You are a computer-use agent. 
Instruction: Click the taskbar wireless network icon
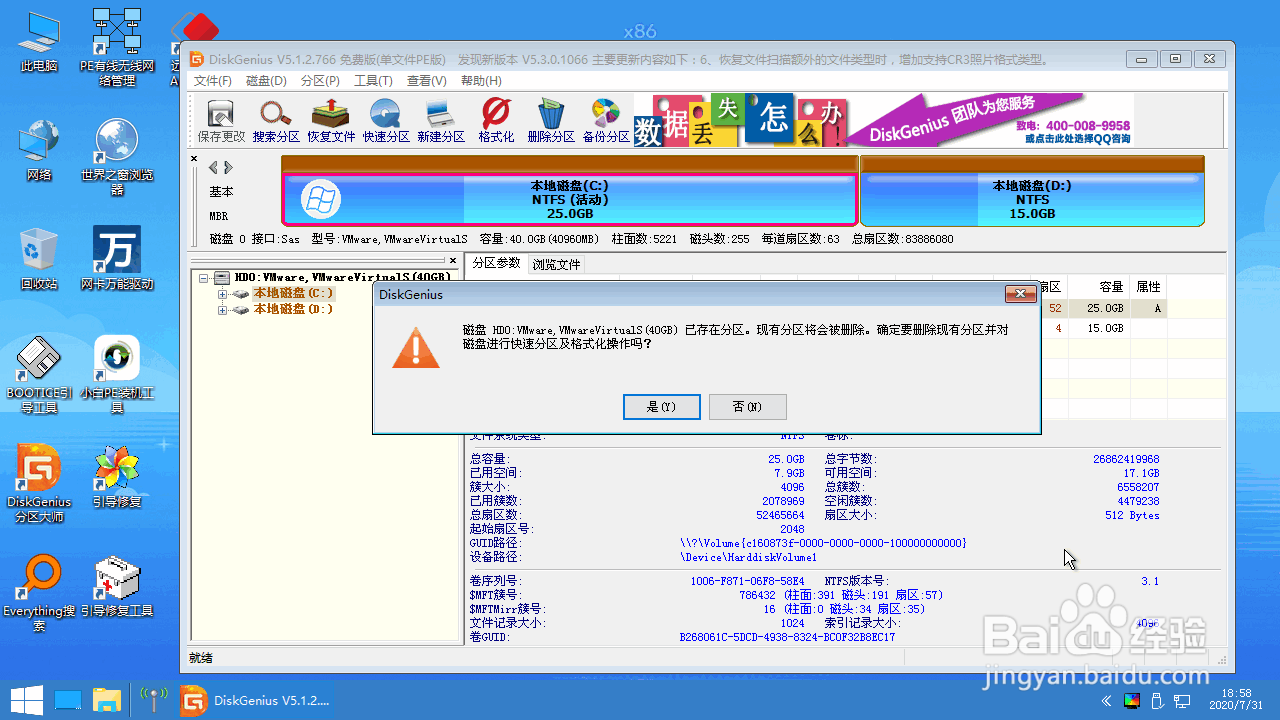[152, 699]
